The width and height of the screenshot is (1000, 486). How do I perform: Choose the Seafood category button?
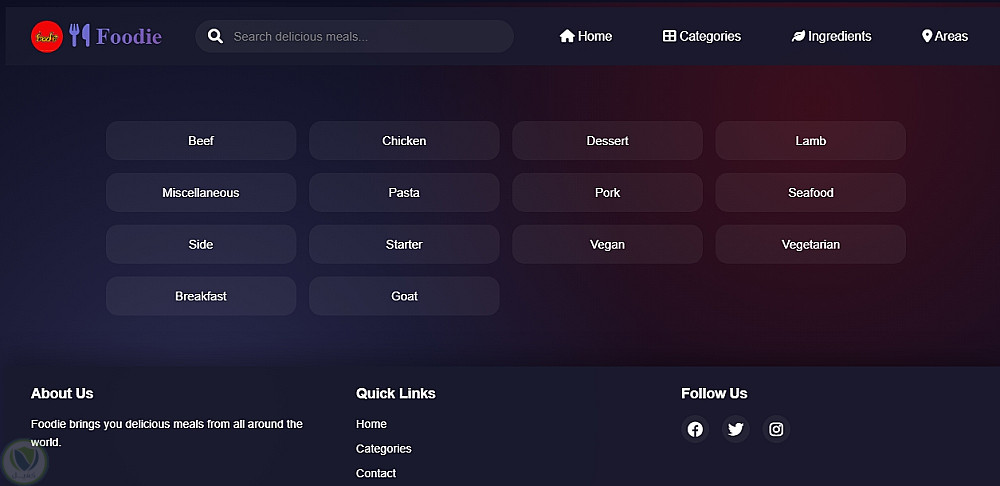click(x=810, y=193)
